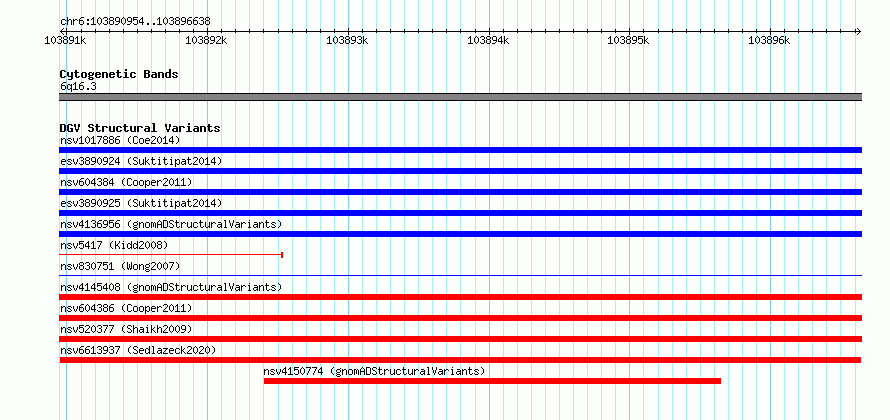Click the 103894k ruler tick label
Image resolution: width=890 pixels, height=420 pixels.
click(x=488, y=40)
